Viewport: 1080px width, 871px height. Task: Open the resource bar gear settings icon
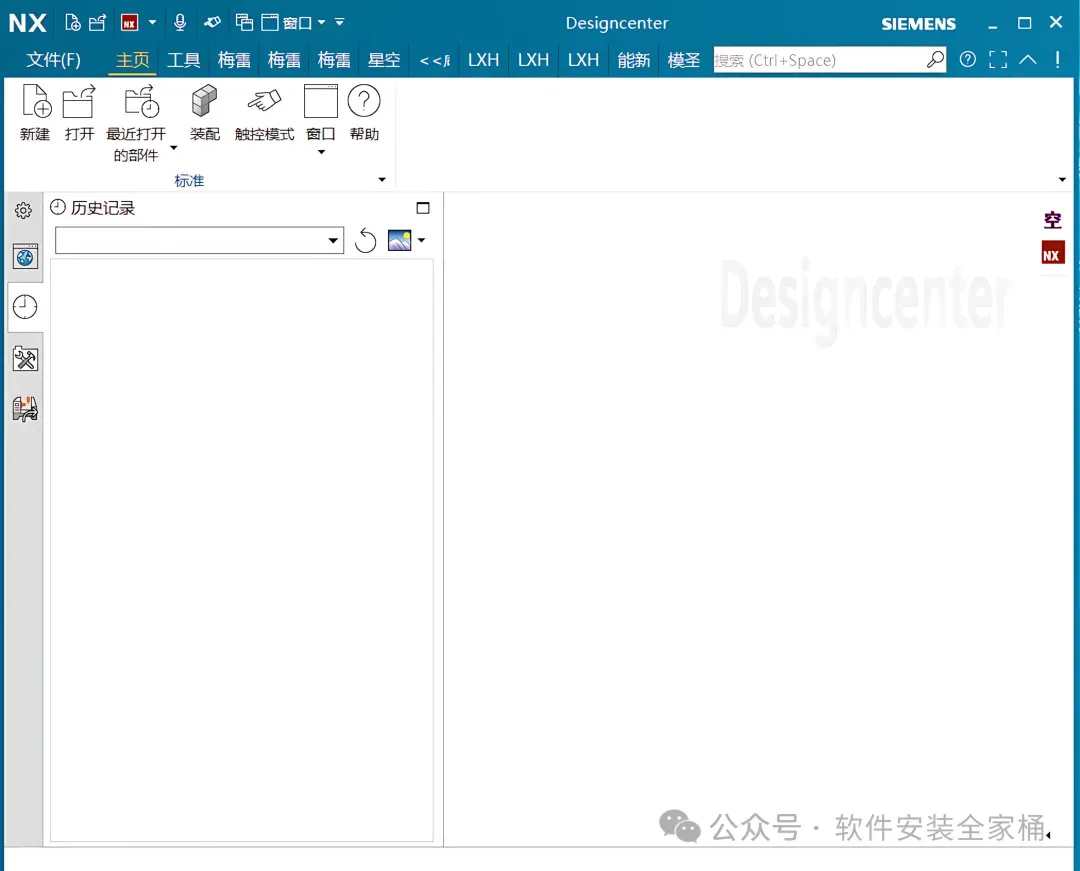(x=23, y=210)
